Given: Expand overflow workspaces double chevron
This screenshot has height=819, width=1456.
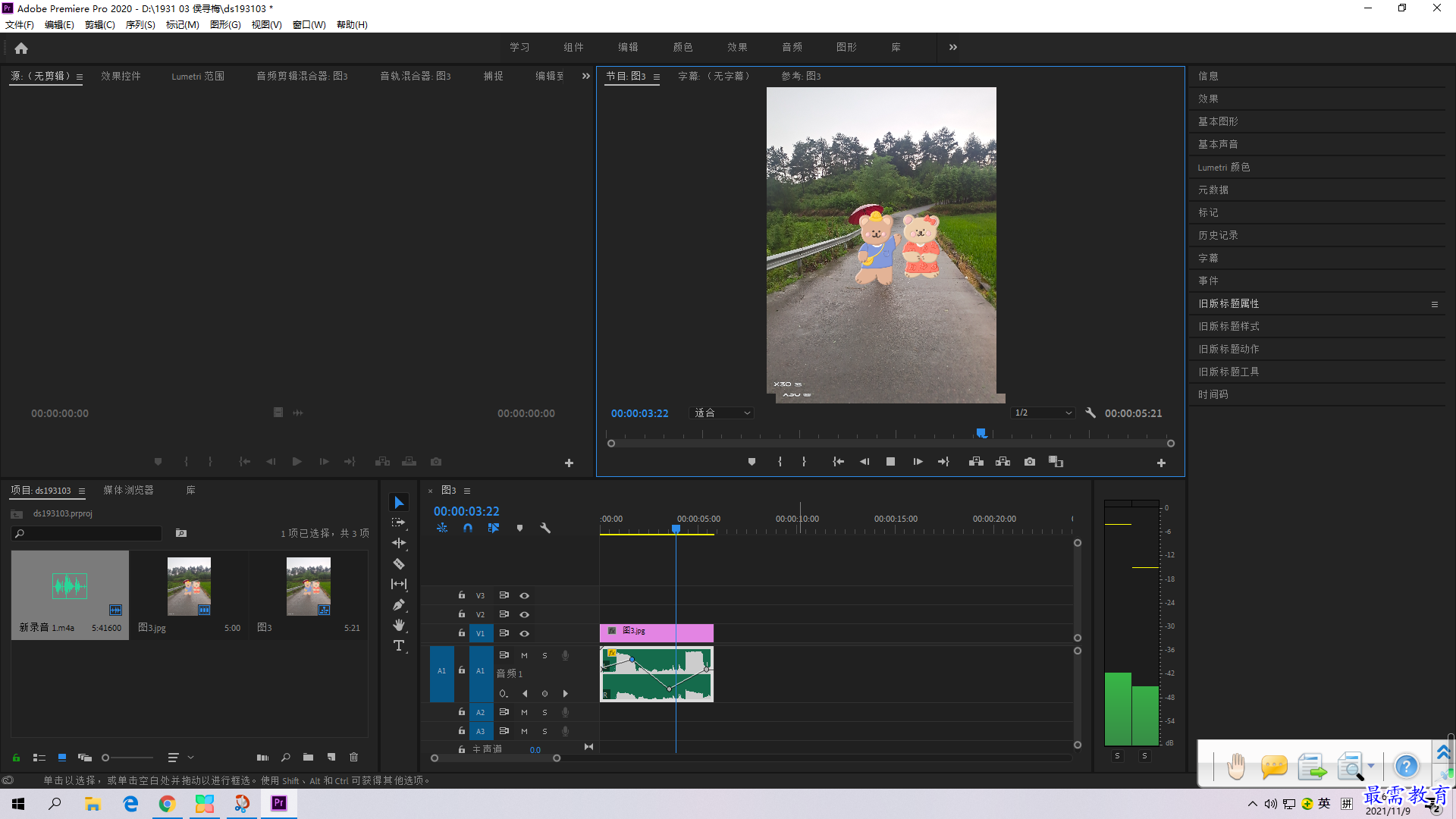Looking at the screenshot, I should [953, 47].
